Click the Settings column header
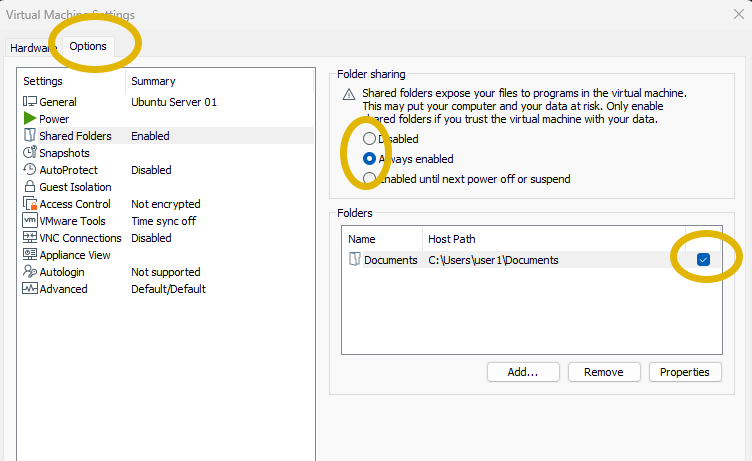Screen dimensions: 752x461 [71, 81]
